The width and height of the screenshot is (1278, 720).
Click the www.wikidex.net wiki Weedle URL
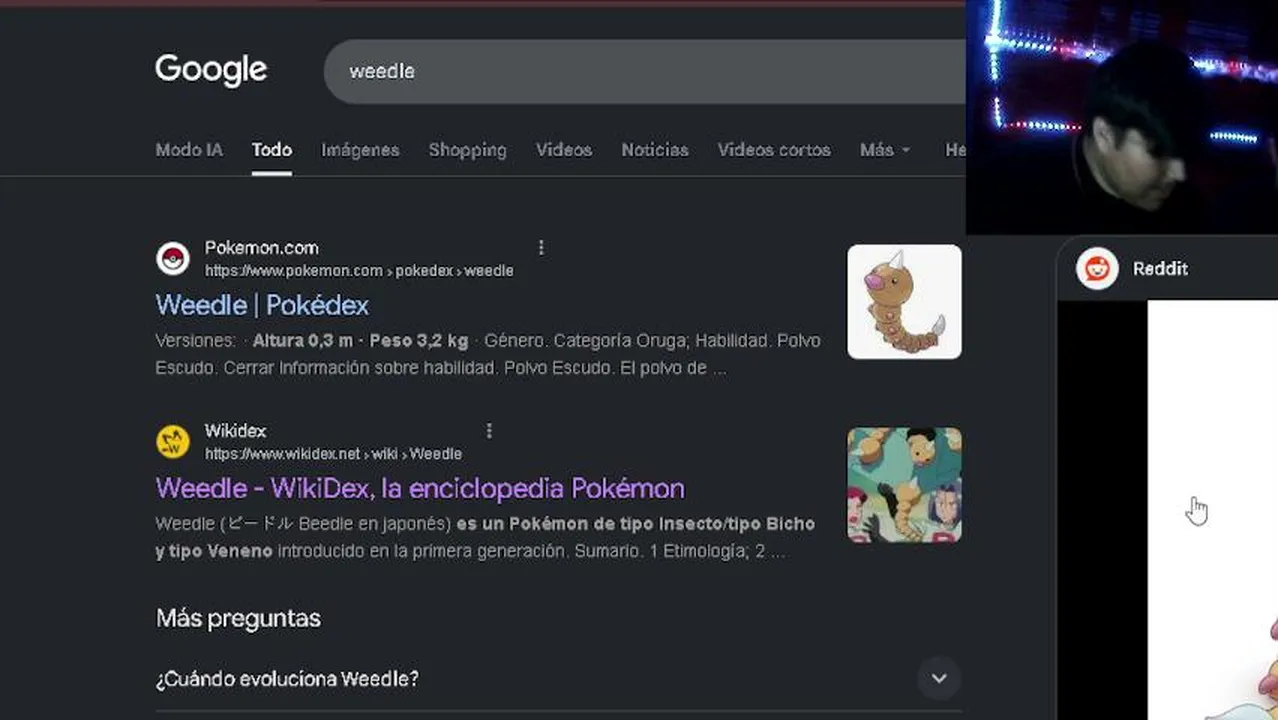[x=333, y=454]
